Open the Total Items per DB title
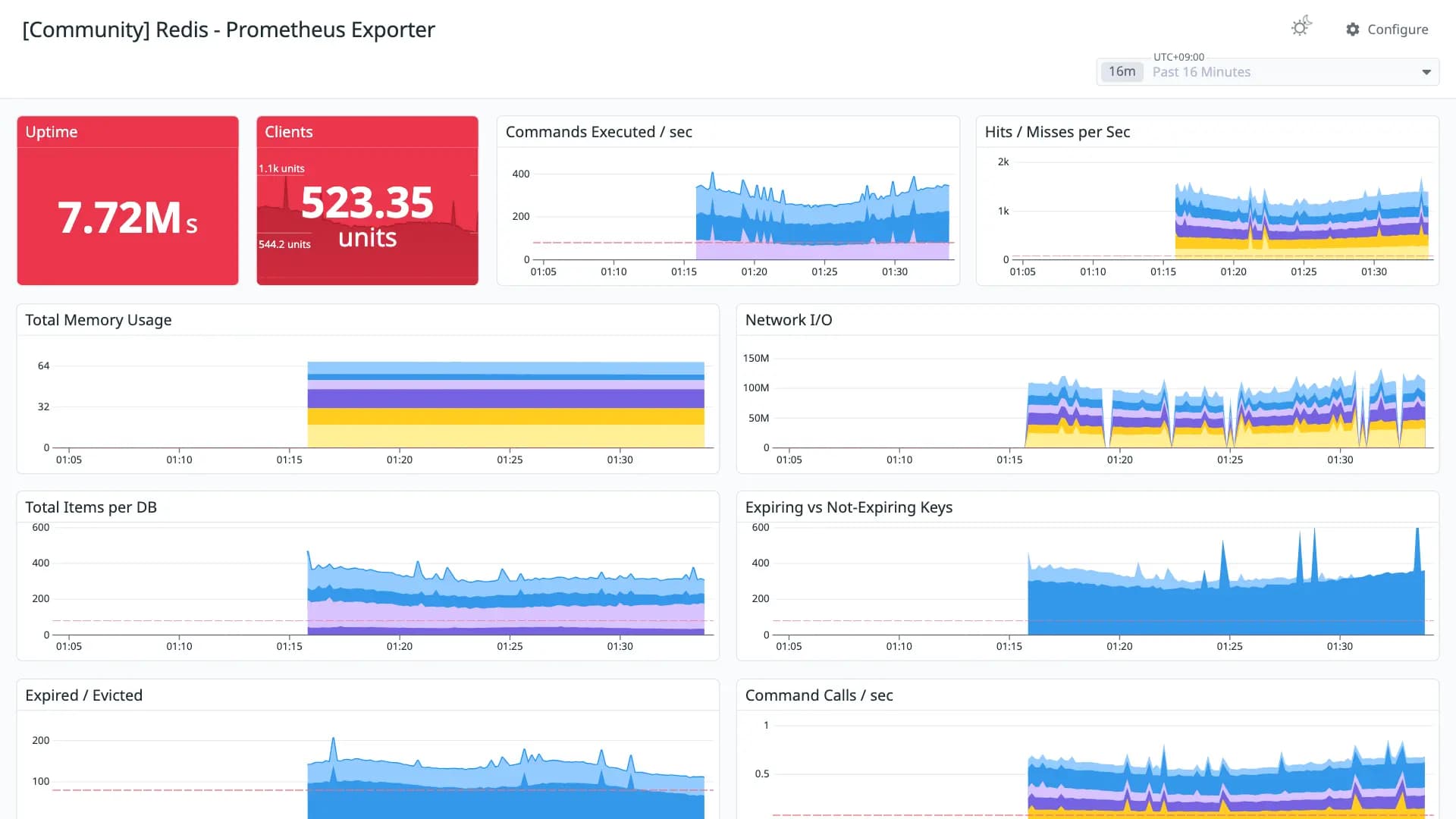 tap(91, 507)
